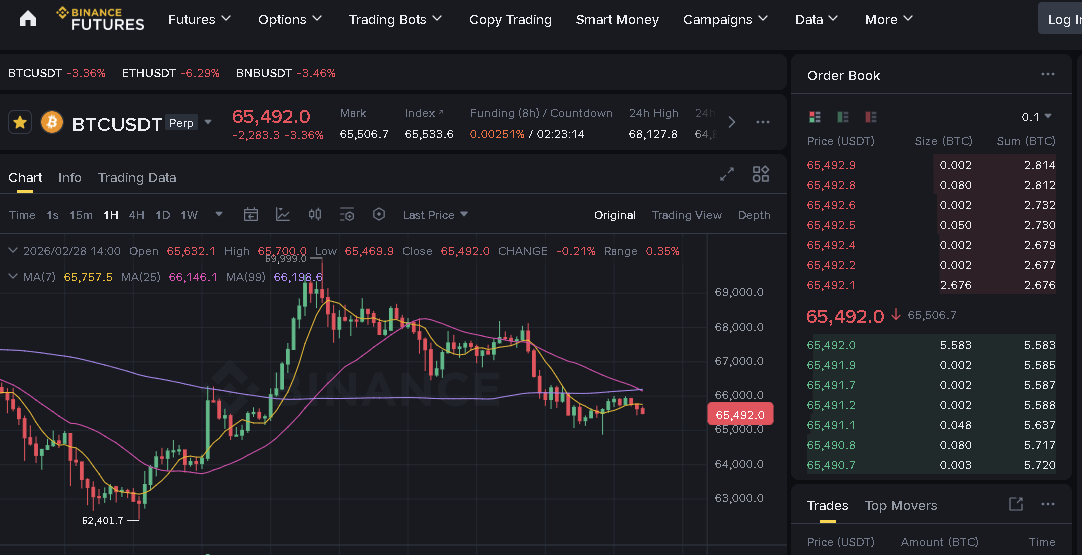
Task: Select the 1D time interval
Action: tap(162, 215)
